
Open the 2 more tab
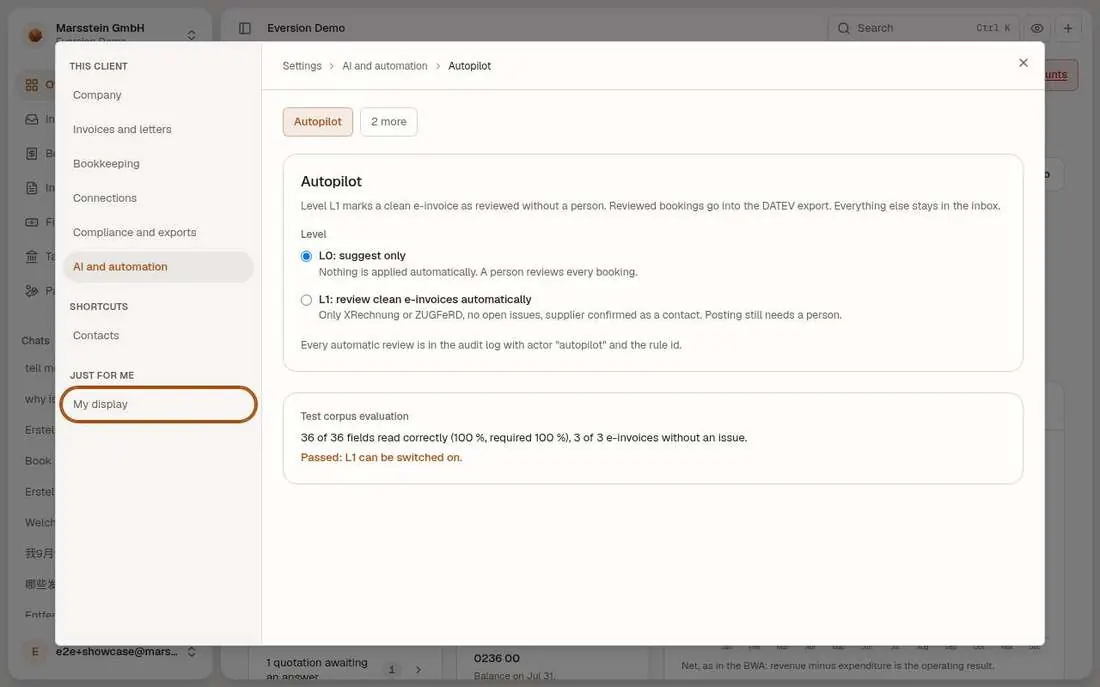pyautogui.click(x=389, y=121)
